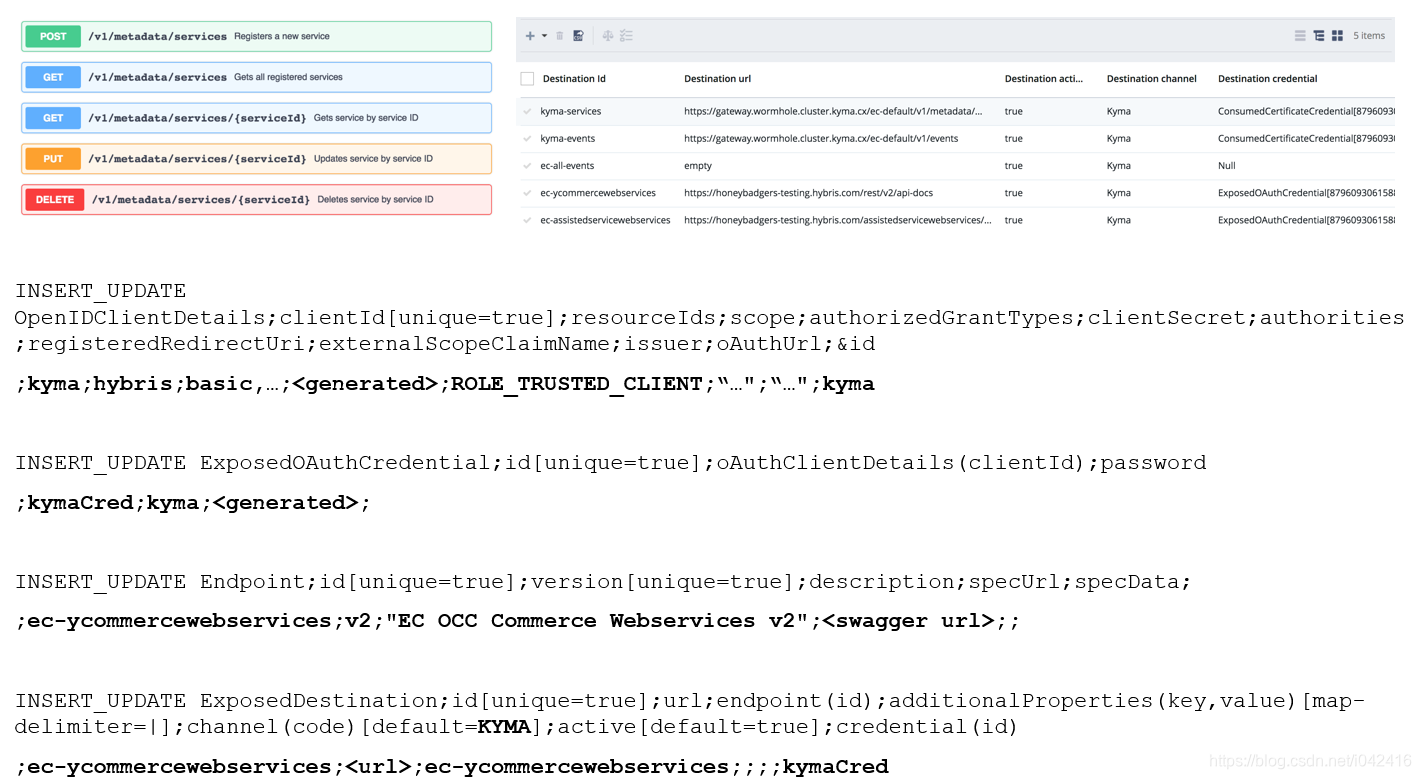Click the 'Null' credential cell
The height and width of the screenshot is (779, 1421).
click(x=1226, y=166)
